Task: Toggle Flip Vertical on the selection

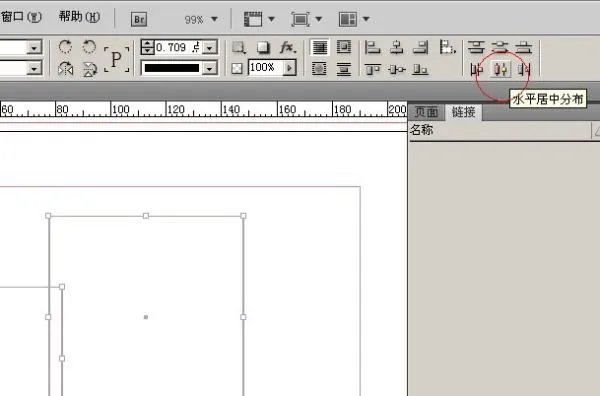Action: (89, 69)
